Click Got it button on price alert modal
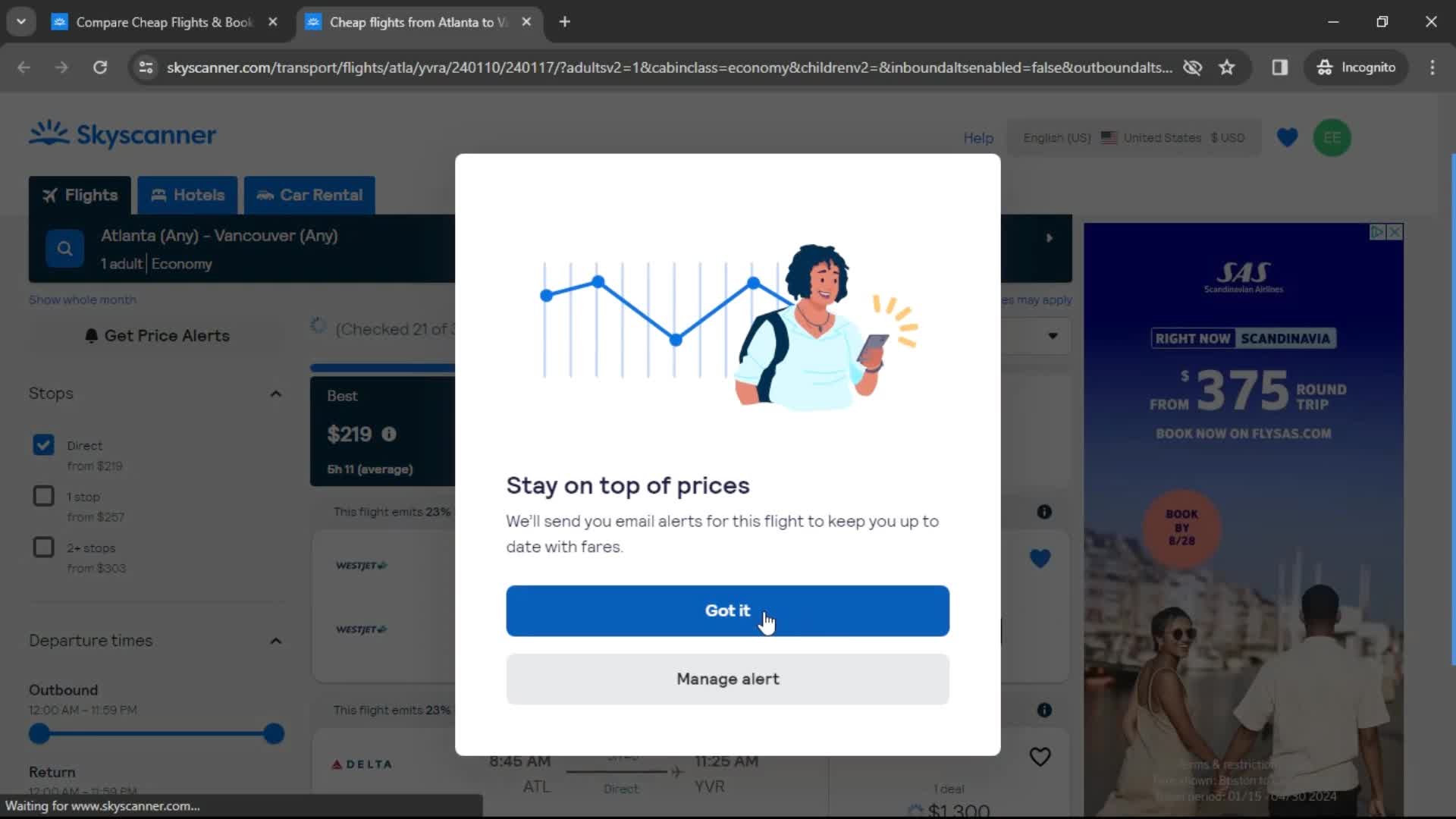 728,610
